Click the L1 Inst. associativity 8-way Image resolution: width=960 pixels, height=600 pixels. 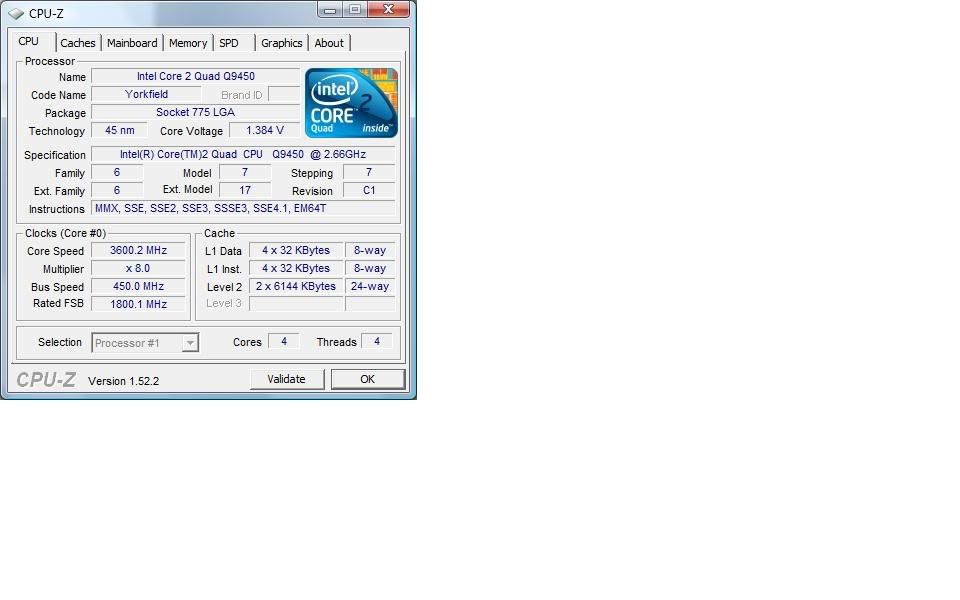tap(370, 268)
